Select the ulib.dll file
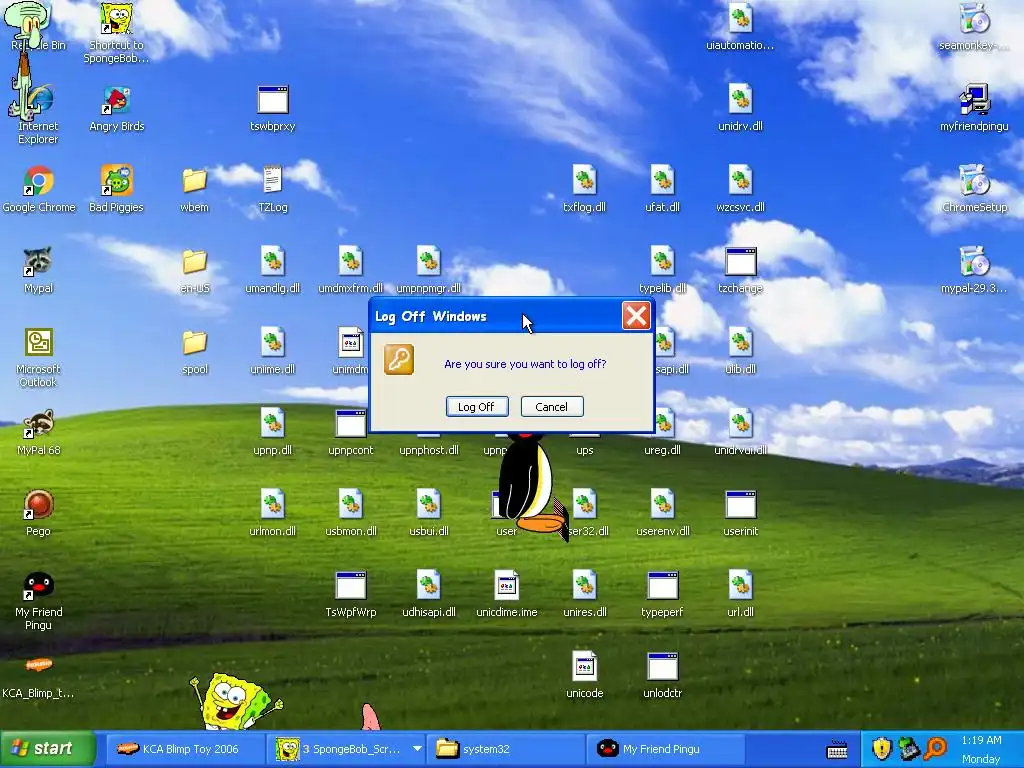 coord(741,351)
